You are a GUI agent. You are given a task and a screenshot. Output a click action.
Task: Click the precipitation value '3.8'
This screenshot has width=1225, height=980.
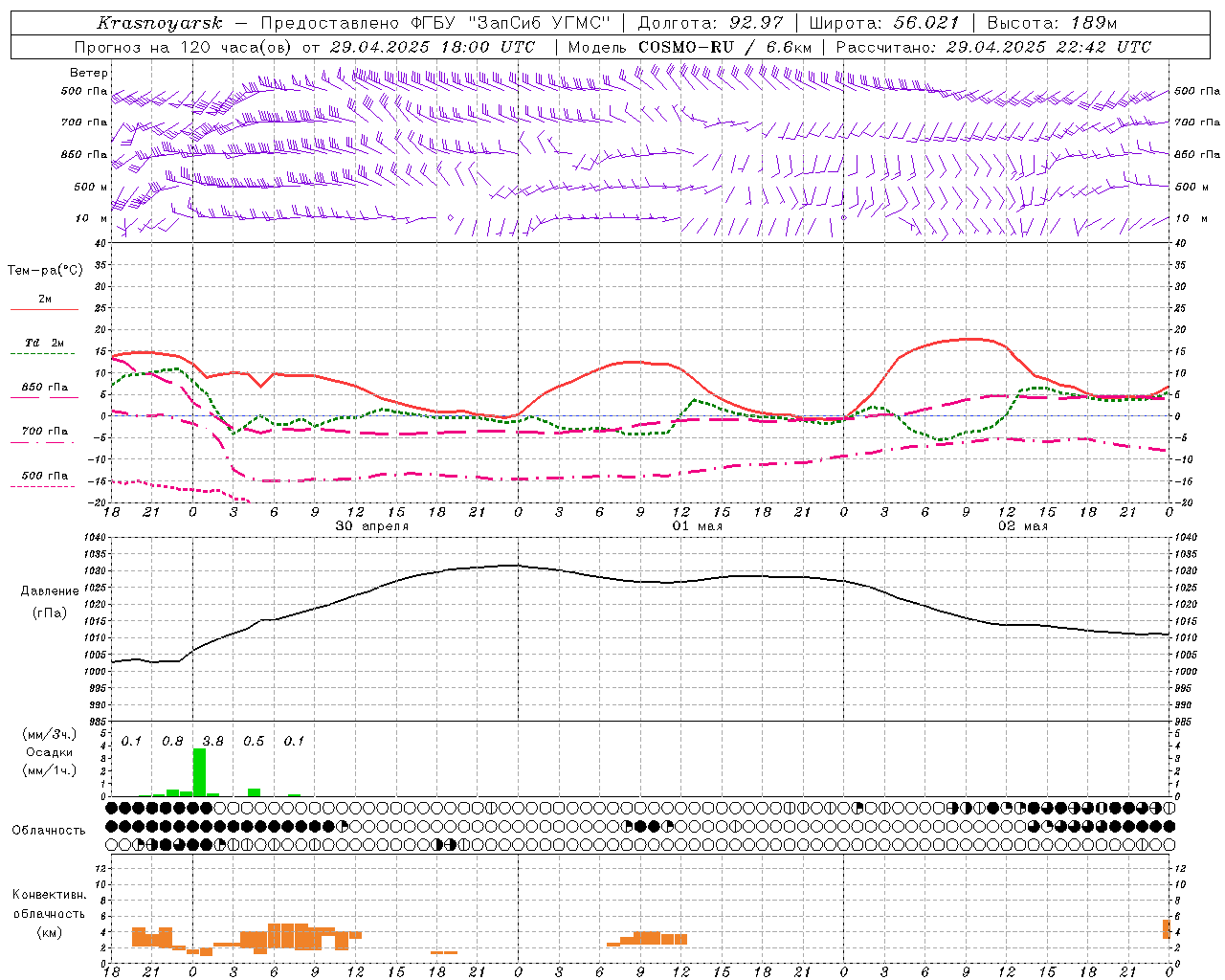(x=212, y=741)
